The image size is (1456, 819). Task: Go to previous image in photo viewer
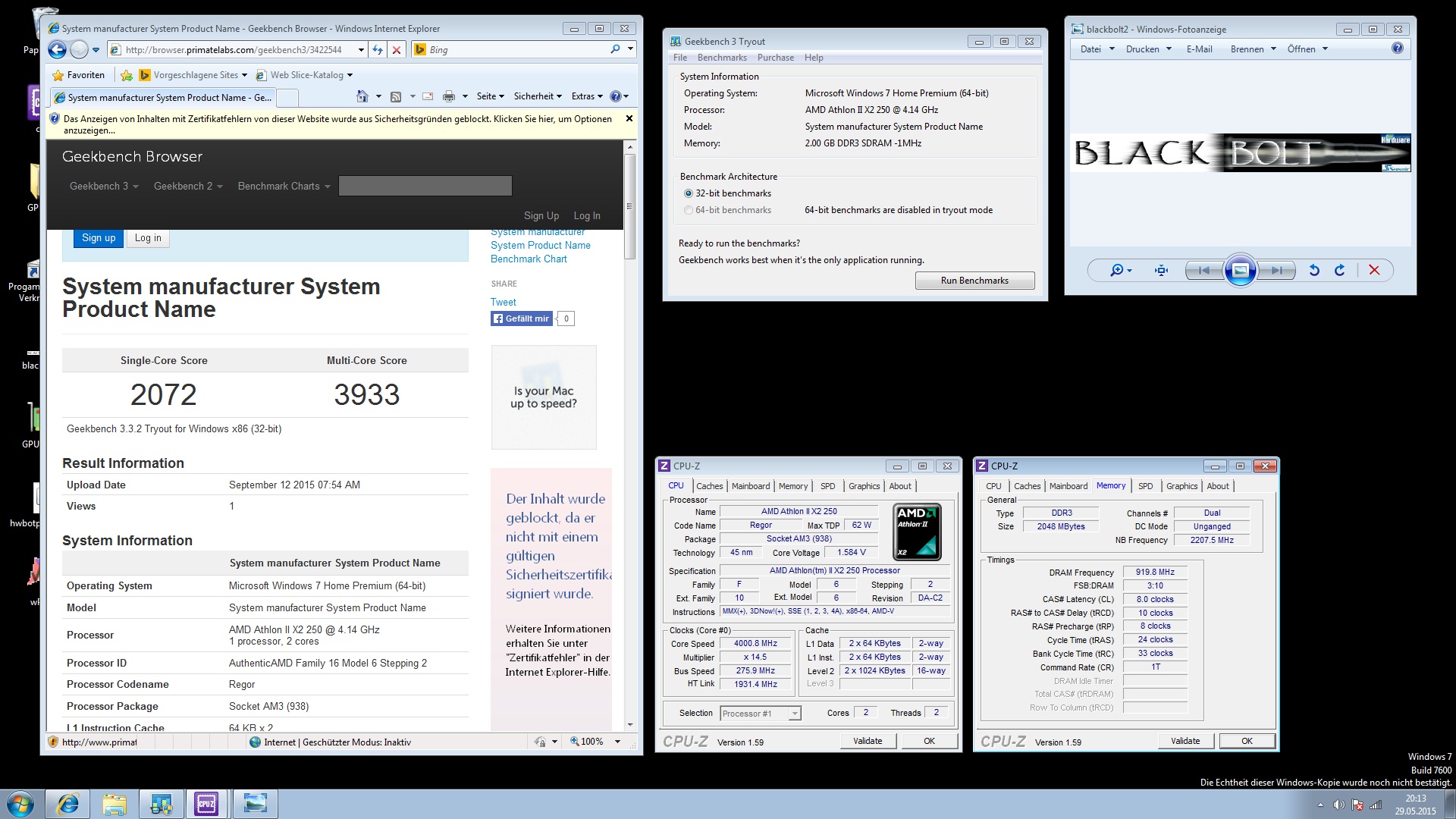(x=1203, y=271)
